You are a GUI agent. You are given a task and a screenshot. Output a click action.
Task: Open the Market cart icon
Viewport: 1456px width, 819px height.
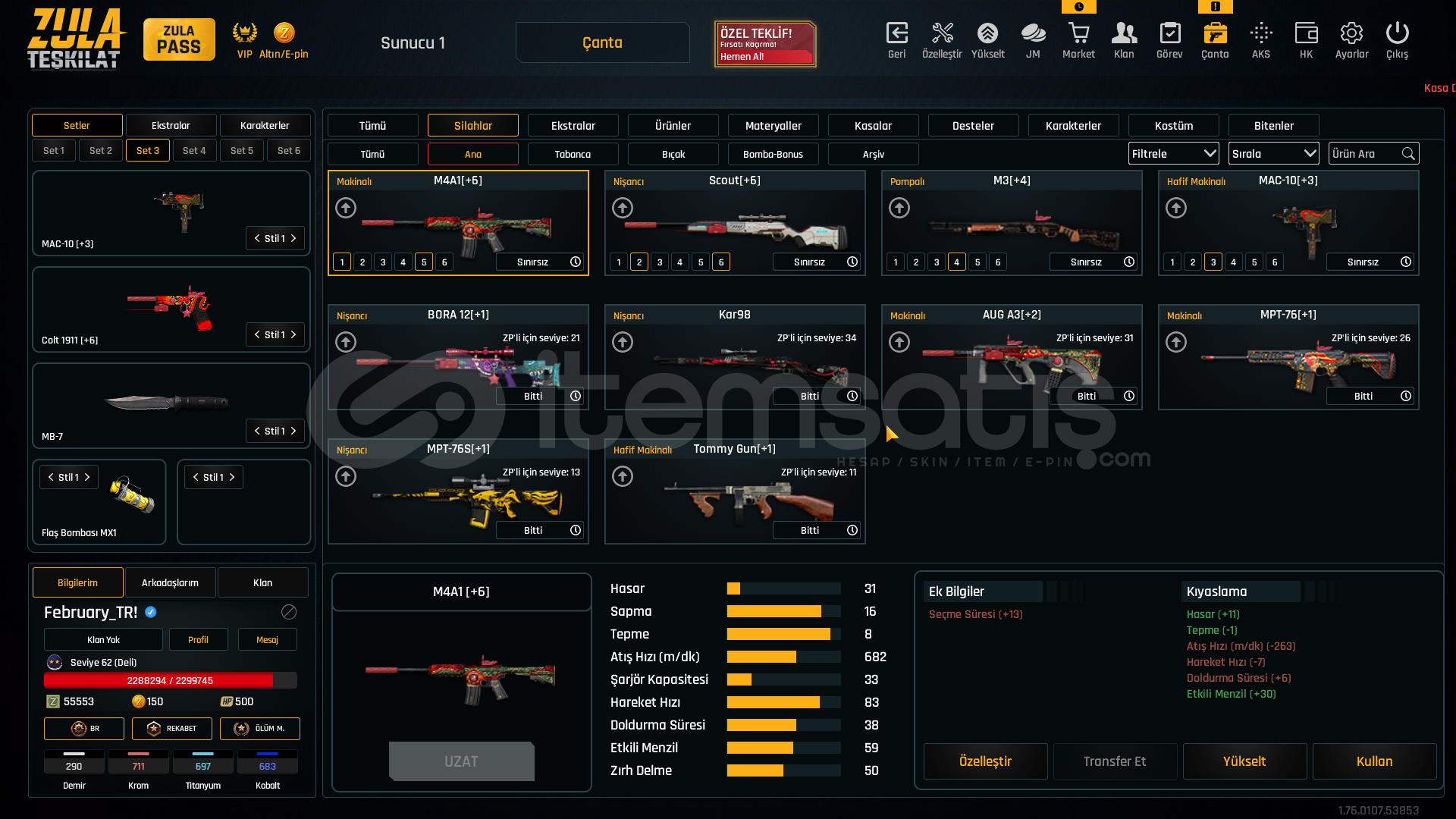[1078, 39]
